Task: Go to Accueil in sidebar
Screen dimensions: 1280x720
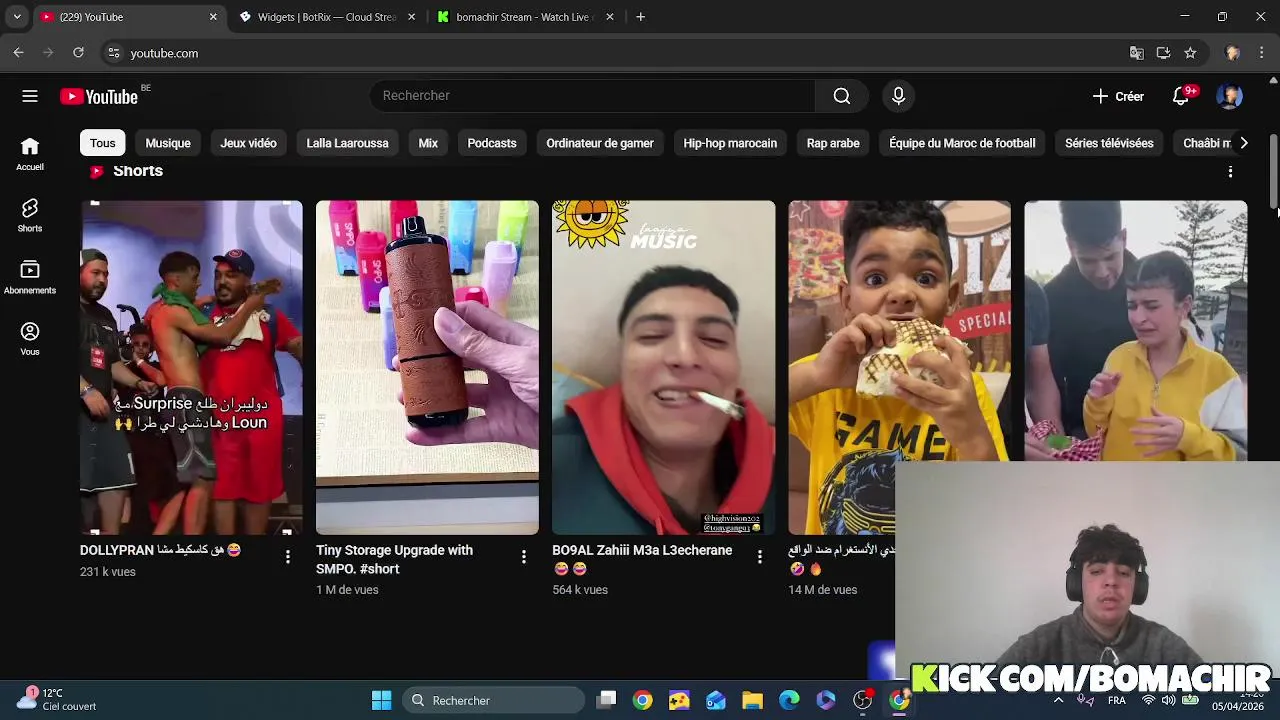Action: [30, 154]
